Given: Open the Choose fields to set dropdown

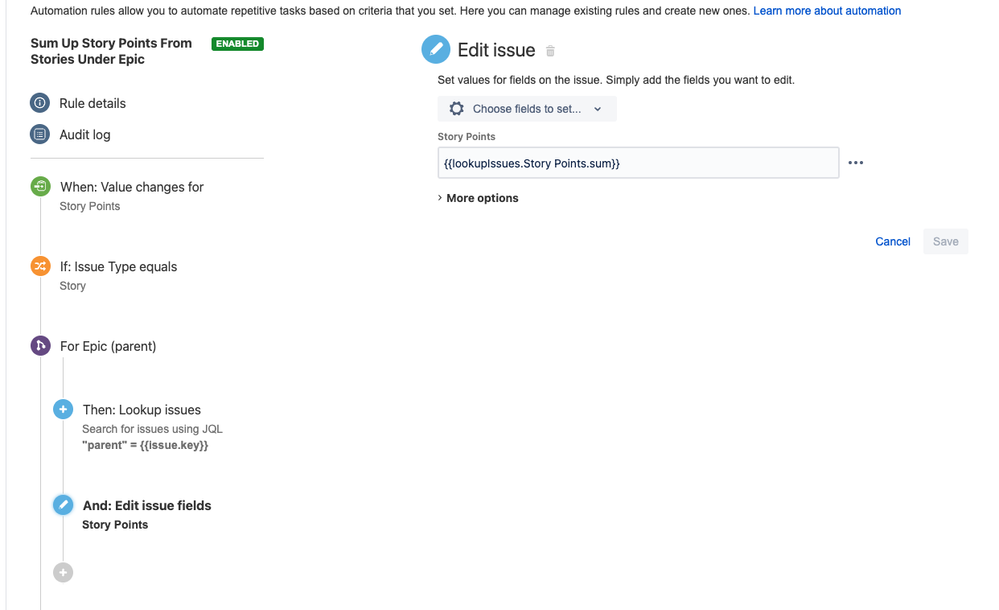Looking at the screenshot, I should (x=527, y=108).
